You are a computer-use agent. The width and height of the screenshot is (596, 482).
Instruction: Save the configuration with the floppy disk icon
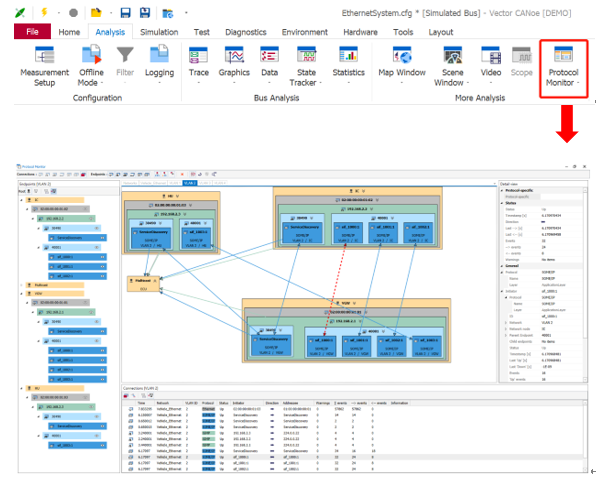[x=125, y=13]
